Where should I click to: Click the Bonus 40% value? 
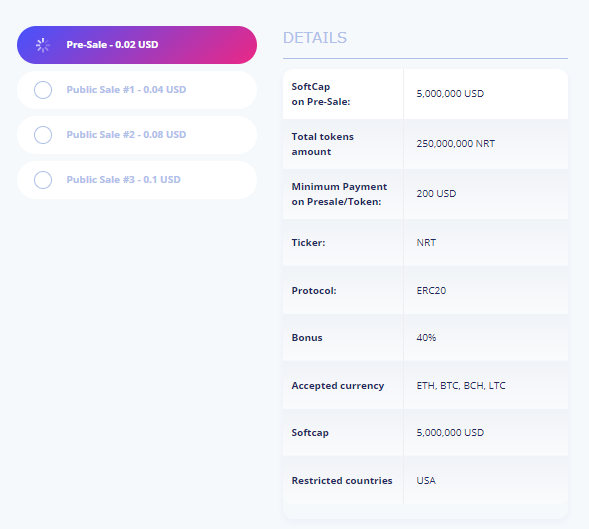click(426, 337)
